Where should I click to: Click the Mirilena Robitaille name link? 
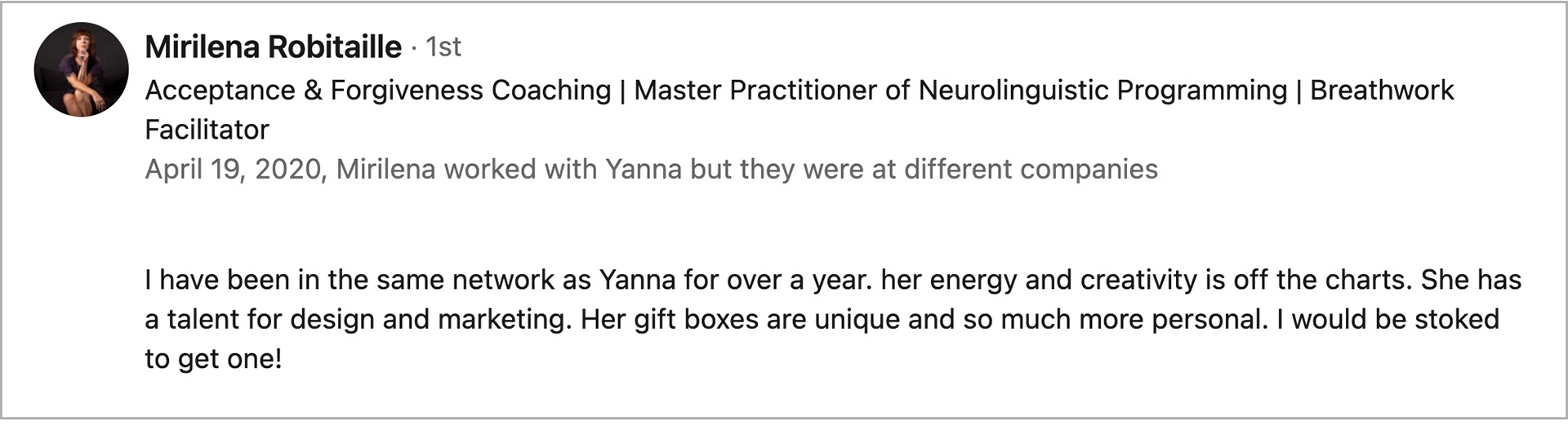pos(273,47)
